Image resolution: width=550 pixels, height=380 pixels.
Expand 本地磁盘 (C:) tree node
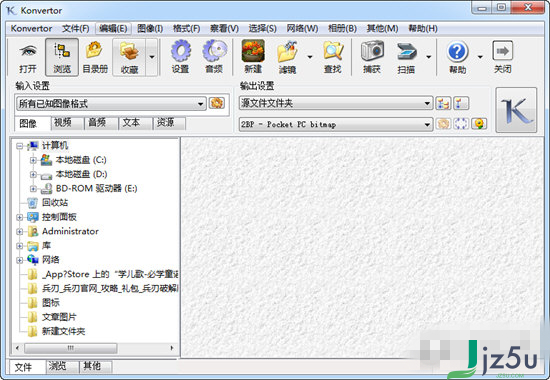33,160
